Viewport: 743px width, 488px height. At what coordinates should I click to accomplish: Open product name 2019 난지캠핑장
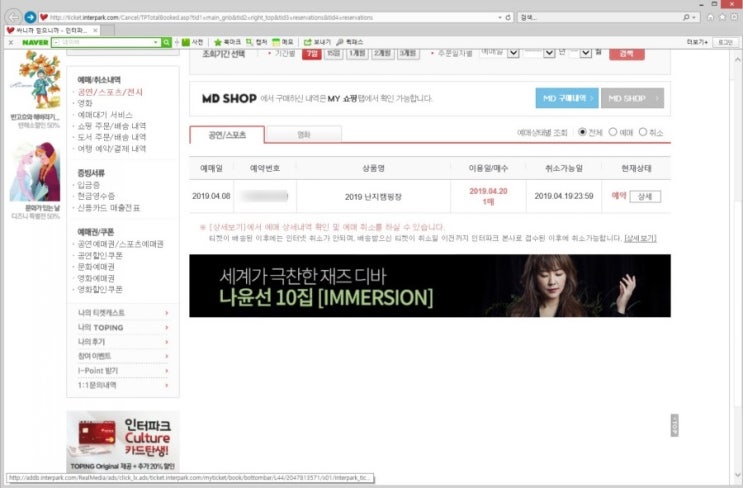coord(373,197)
